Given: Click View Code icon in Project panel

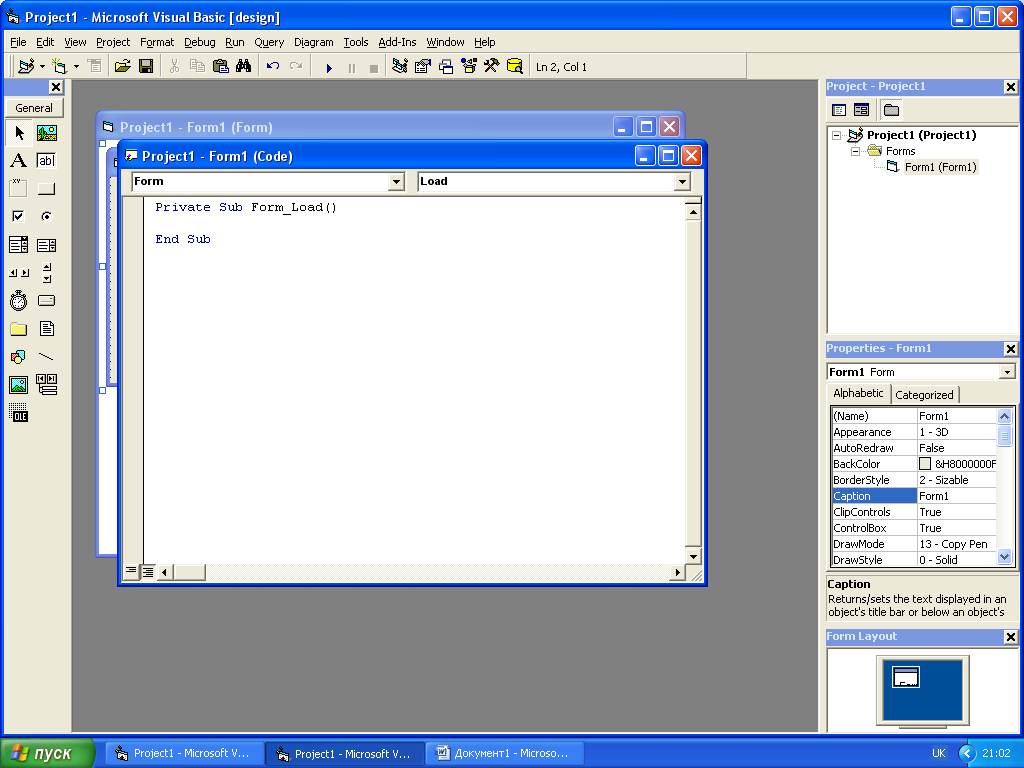Looking at the screenshot, I should click(x=839, y=110).
